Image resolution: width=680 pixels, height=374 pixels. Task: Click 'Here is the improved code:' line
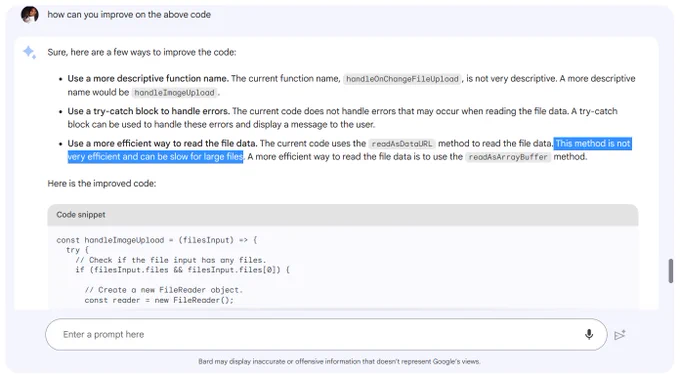point(102,184)
